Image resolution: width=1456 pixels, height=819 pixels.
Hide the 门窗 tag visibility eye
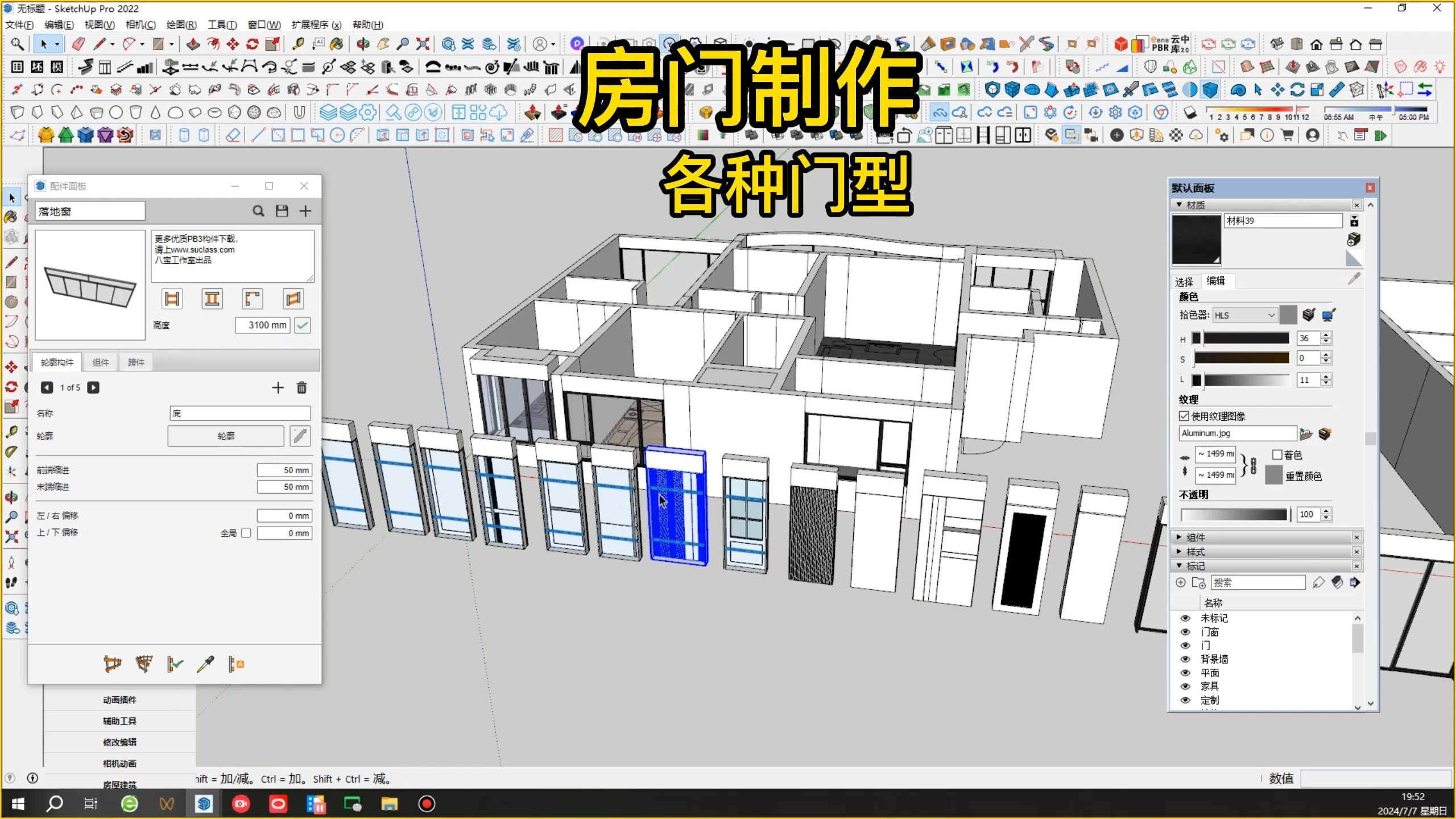1185,631
